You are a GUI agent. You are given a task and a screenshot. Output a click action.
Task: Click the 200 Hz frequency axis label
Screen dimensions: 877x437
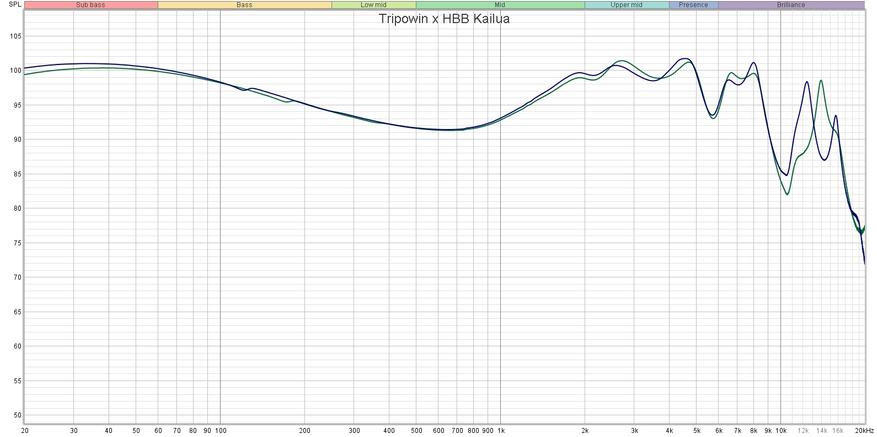coord(304,431)
